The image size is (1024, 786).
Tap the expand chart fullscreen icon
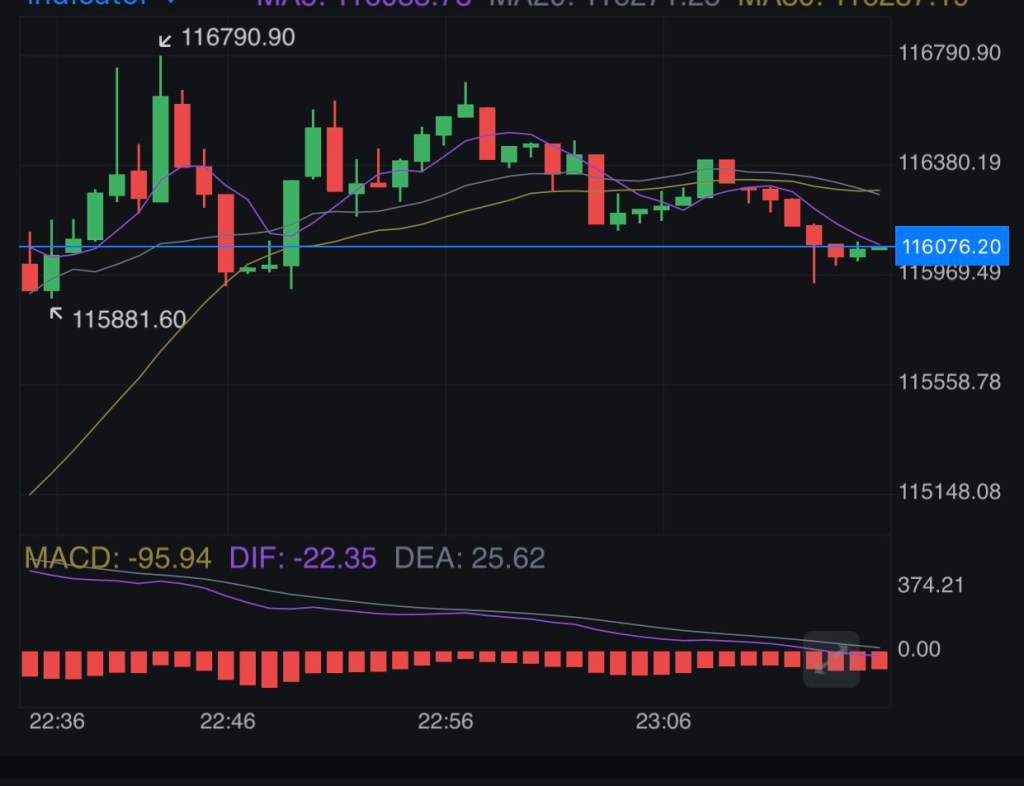coord(831,659)
